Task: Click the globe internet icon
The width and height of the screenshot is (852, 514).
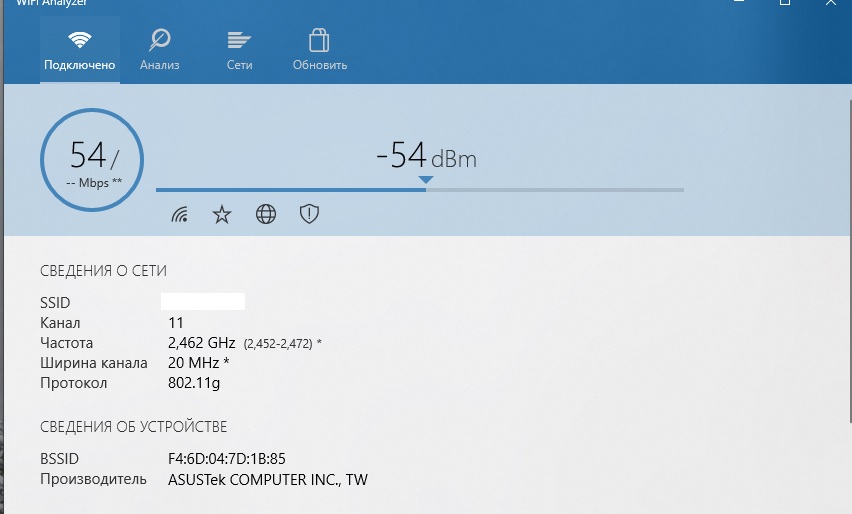Action: [x=266, y=215]
